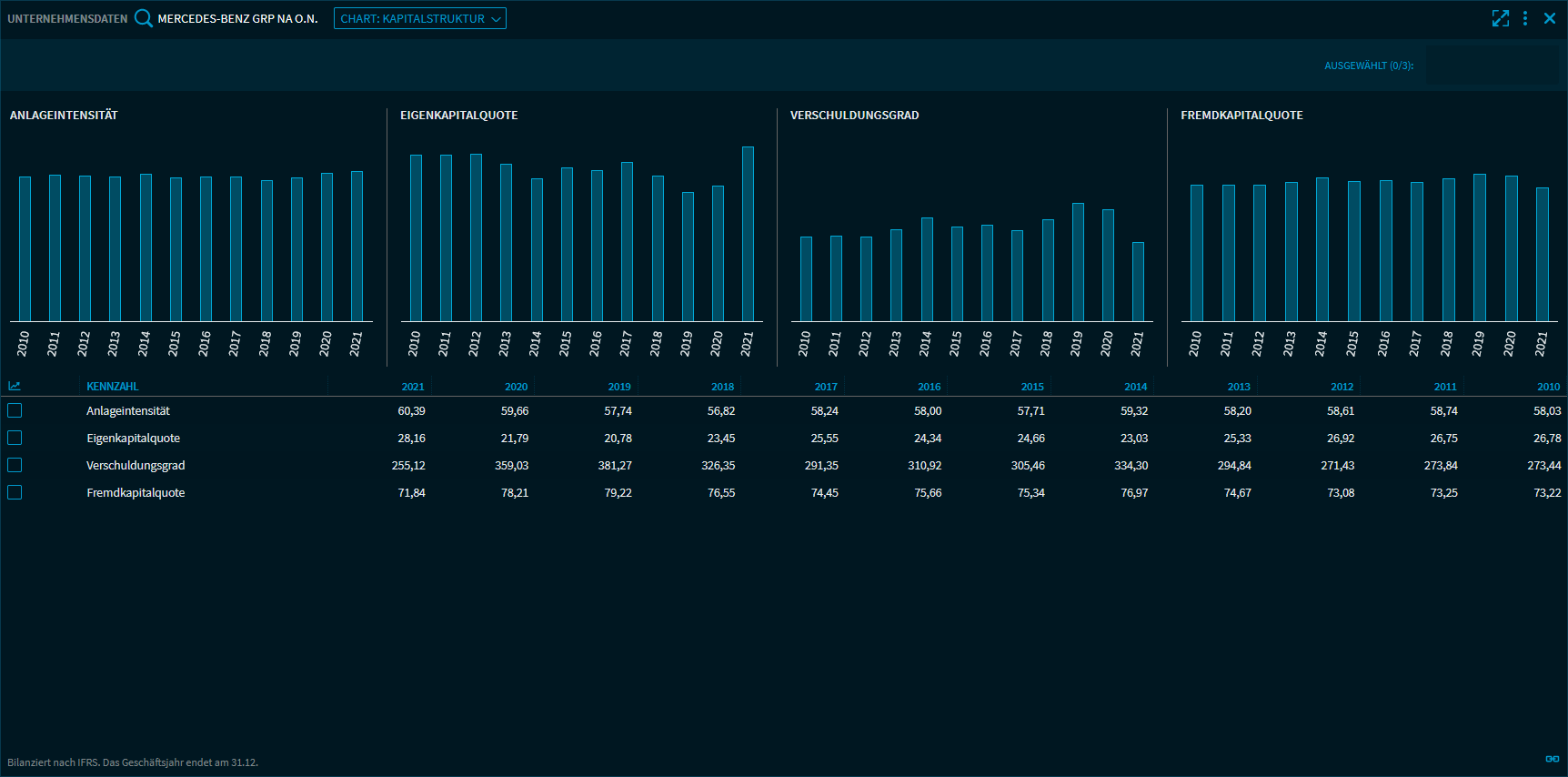Click the Mercedes-Benz GRP NA O.N. company name

coord(237,18)
